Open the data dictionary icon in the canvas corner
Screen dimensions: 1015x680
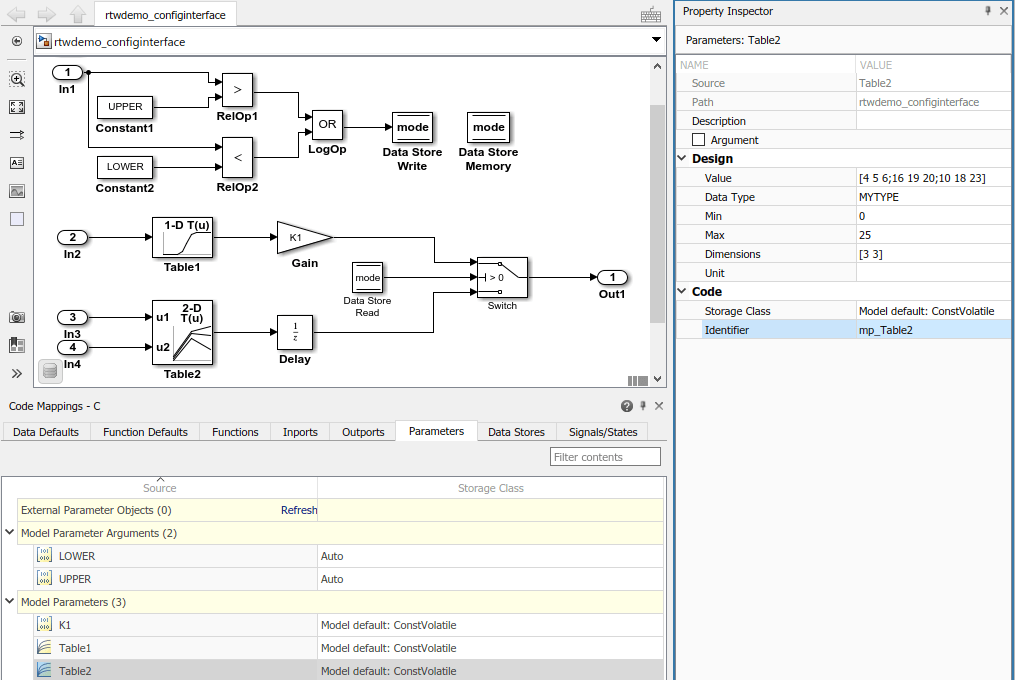(x=50, y=370)
